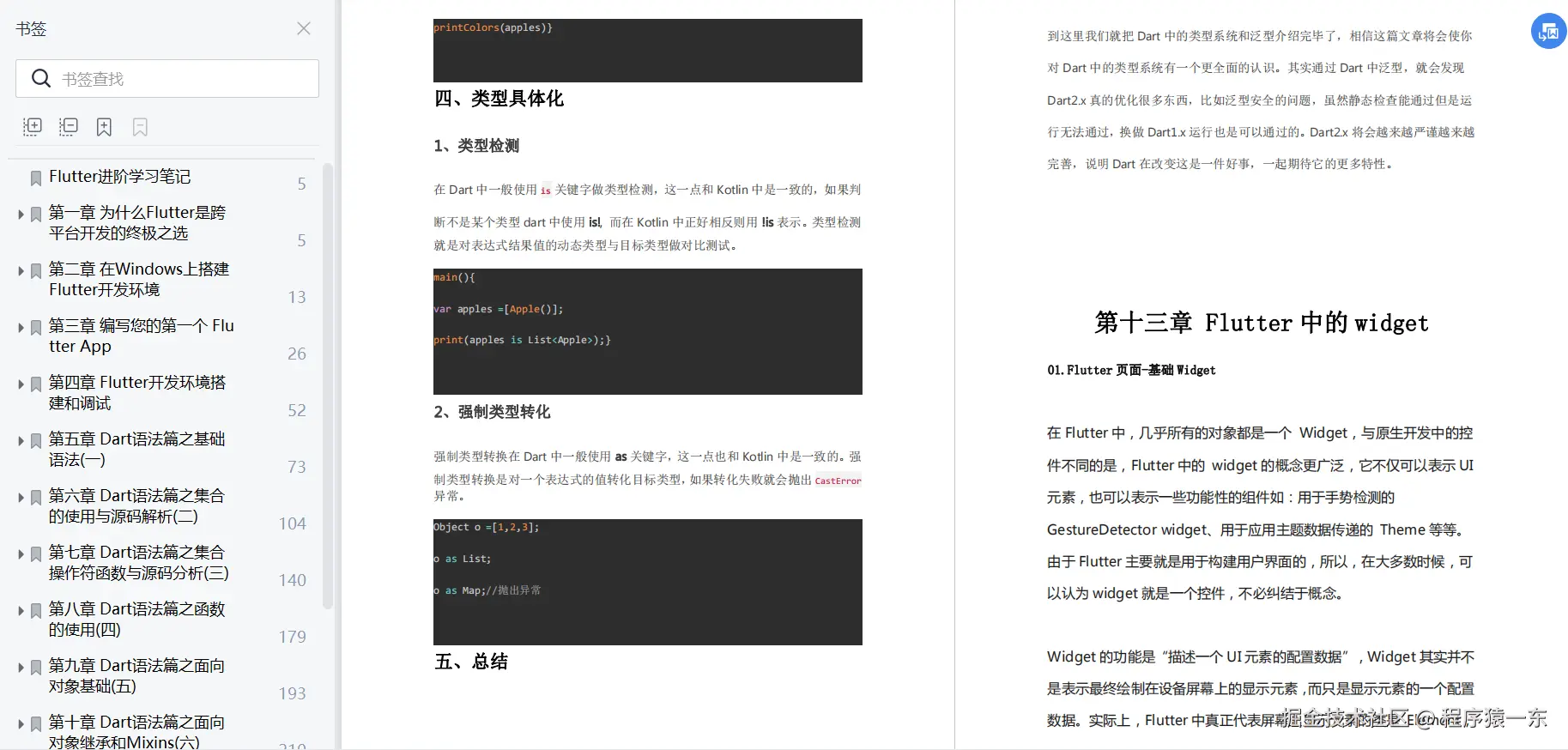Click bookmark icon beside 第三章
Viewport: 1568px width, 750px height.
(36, 328)
